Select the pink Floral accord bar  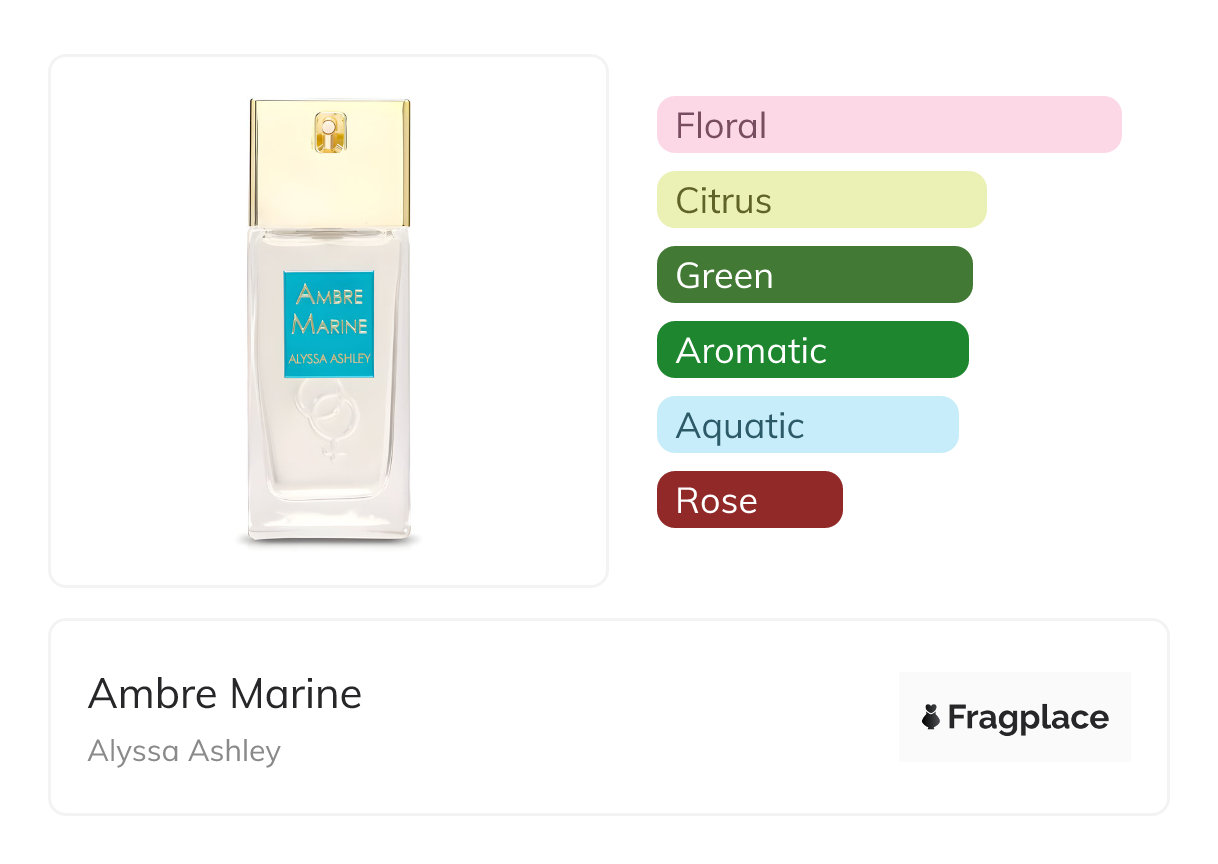click(888, 125)
